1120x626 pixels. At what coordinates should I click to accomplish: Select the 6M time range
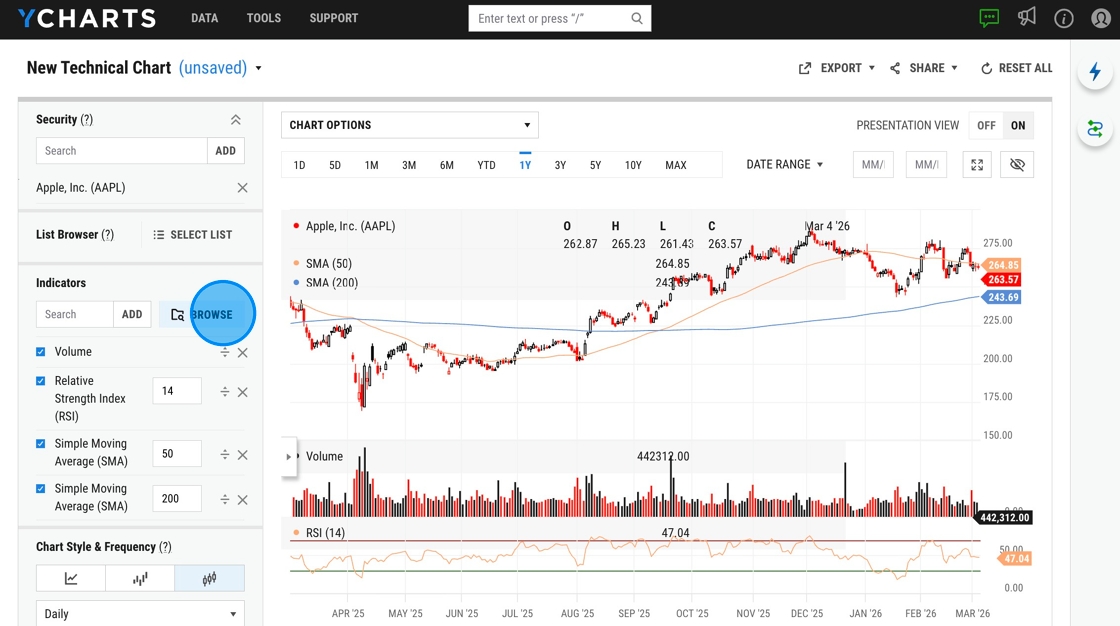tap(446, 165)
